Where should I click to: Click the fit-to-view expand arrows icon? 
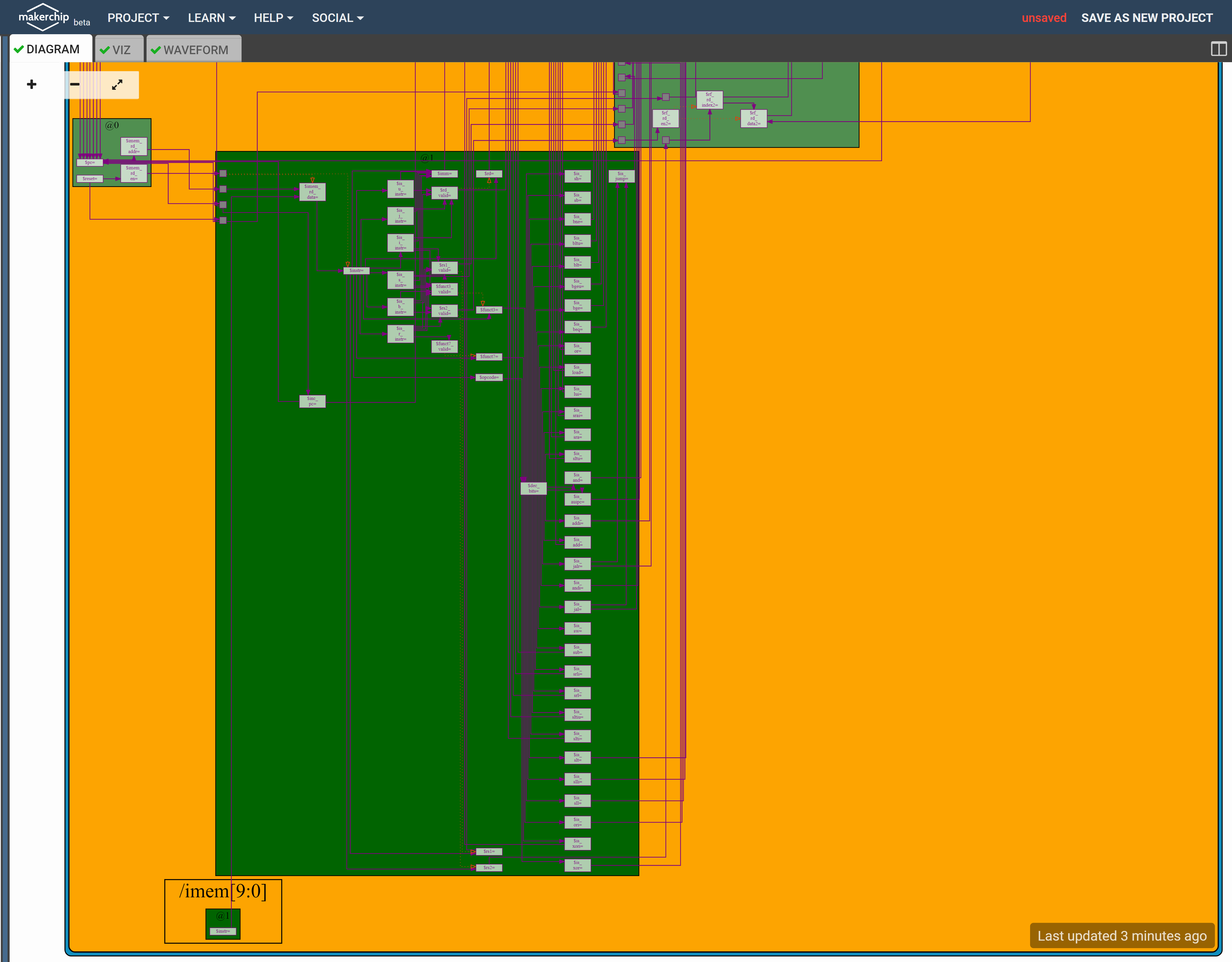click(117, 85)
